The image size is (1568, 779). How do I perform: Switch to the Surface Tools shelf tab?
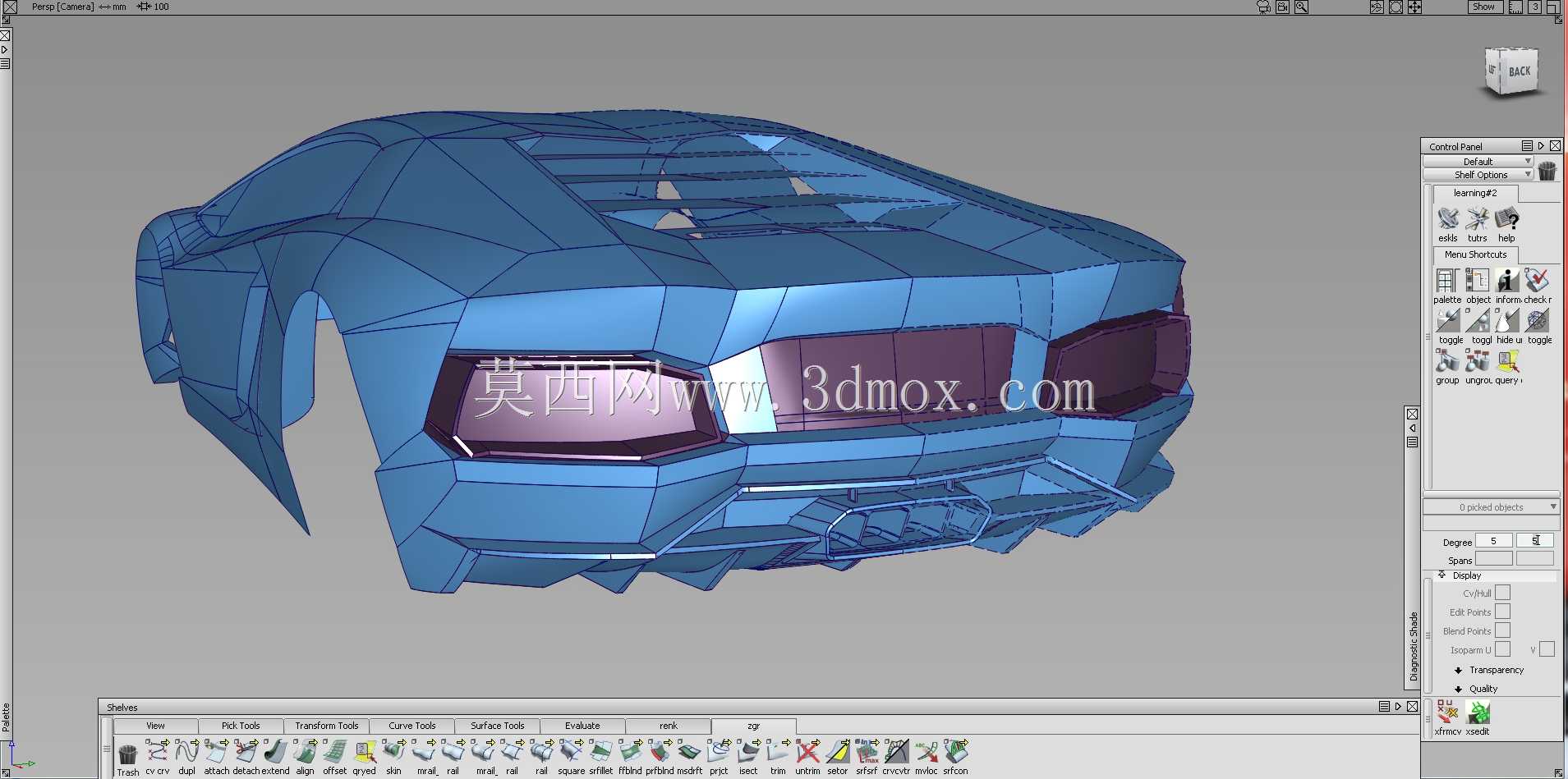(497, 726)
